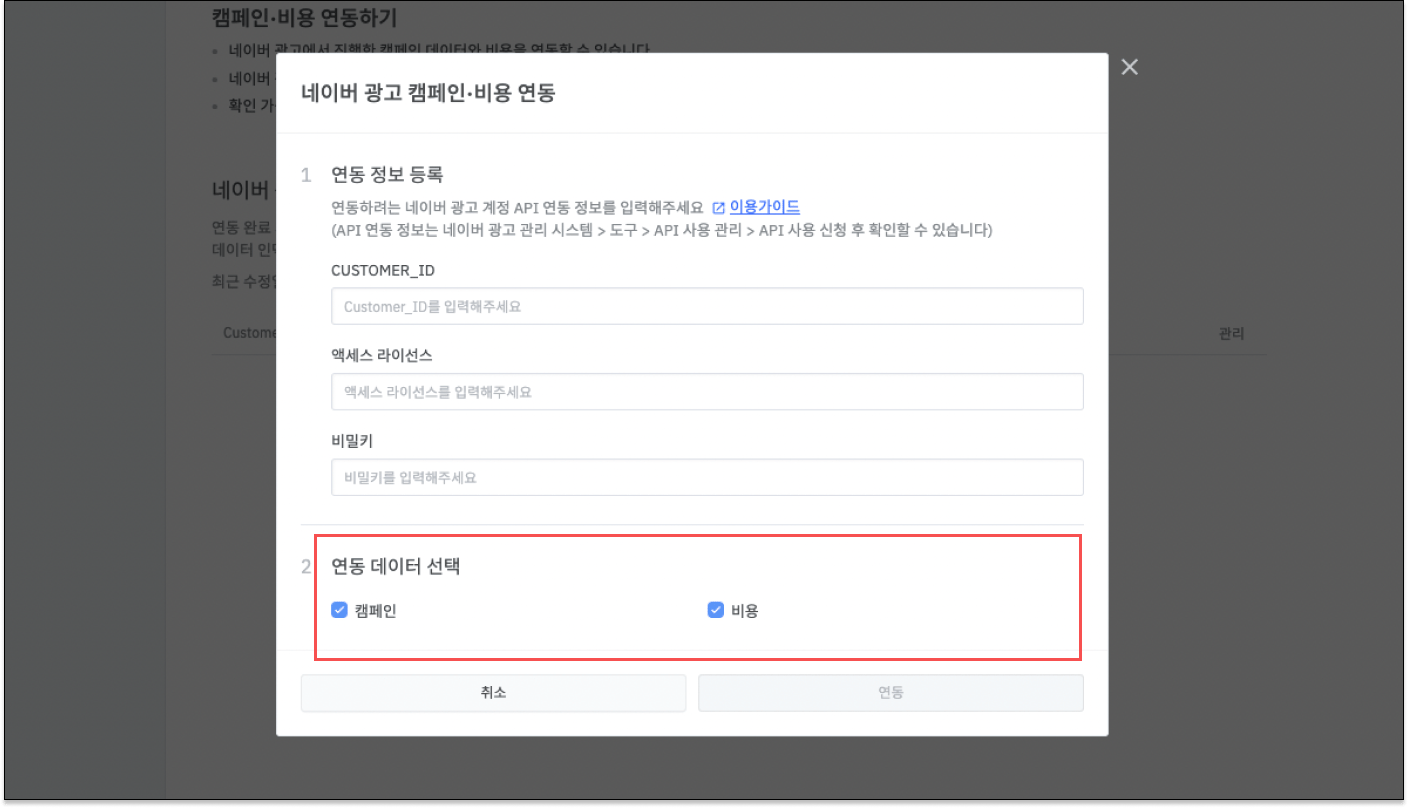Click the 관리 column header in background table

coord(1231,333)
